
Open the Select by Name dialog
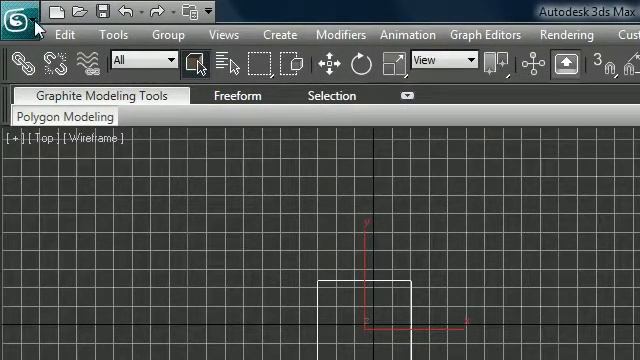click(227, 63)
